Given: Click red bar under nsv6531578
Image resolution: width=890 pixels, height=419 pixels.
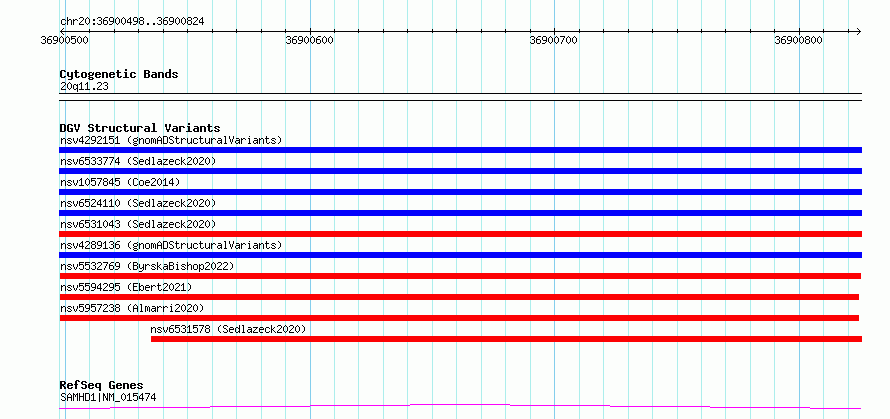Looking at the screenshot, I should click(506, 339).
